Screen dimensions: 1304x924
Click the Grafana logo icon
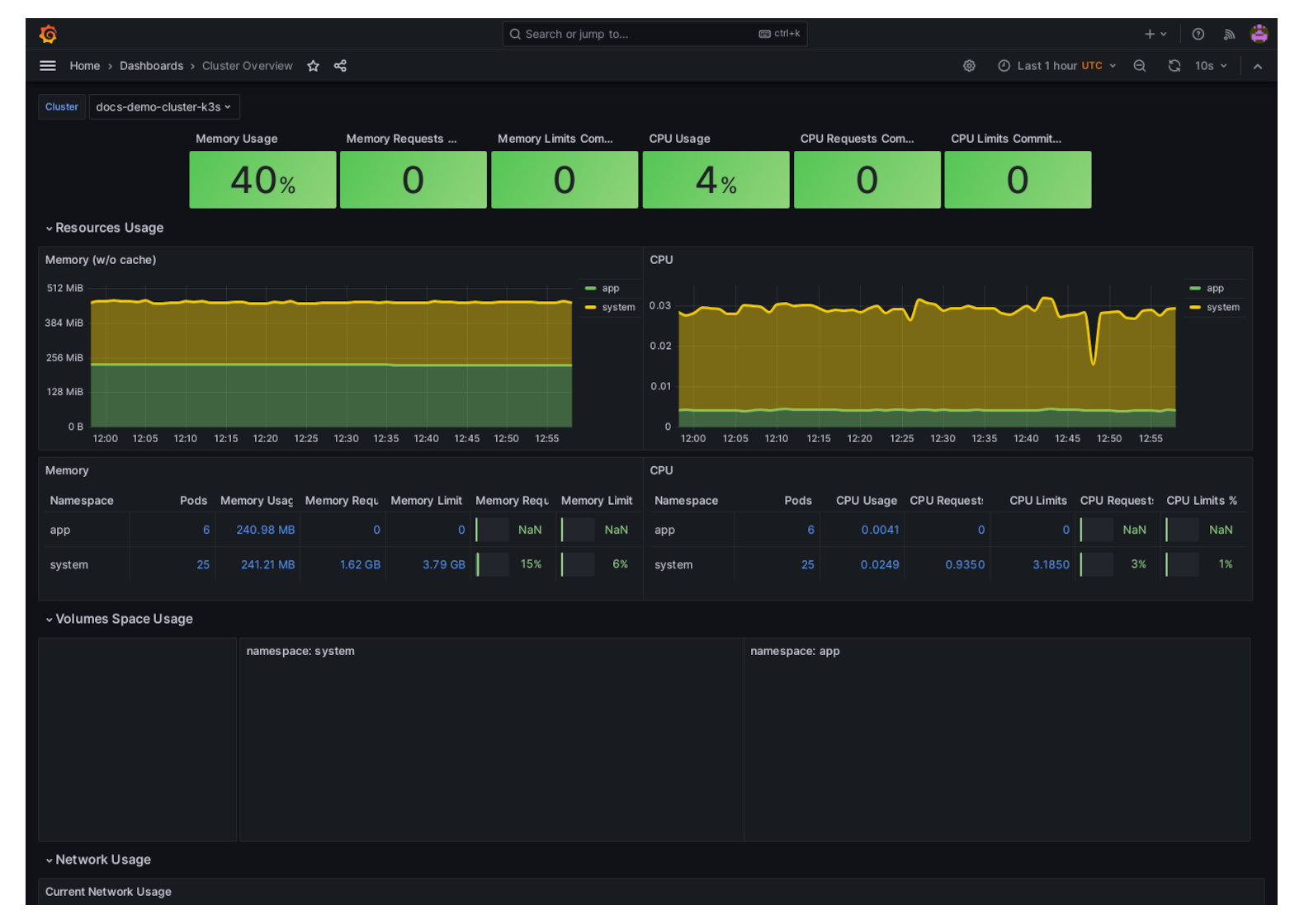pos(48,34)
